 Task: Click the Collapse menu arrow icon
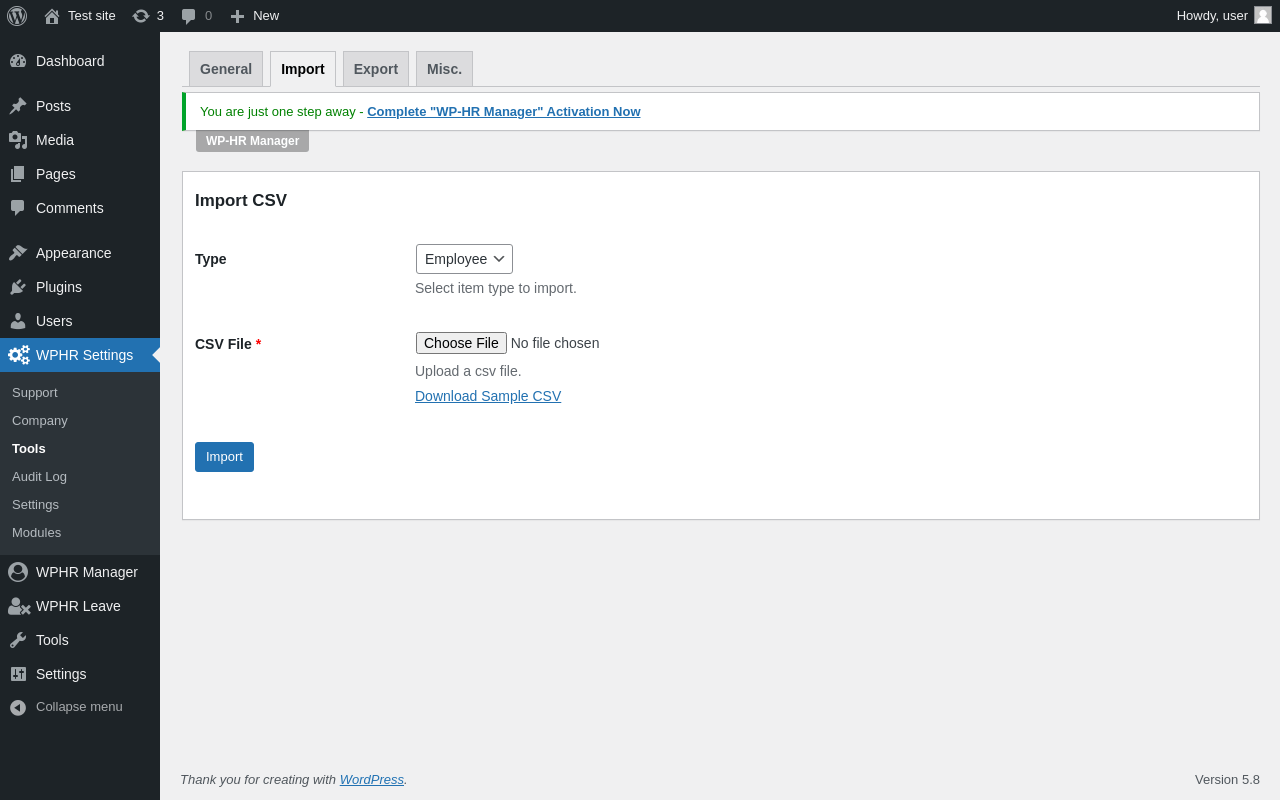tap(18, 707)
